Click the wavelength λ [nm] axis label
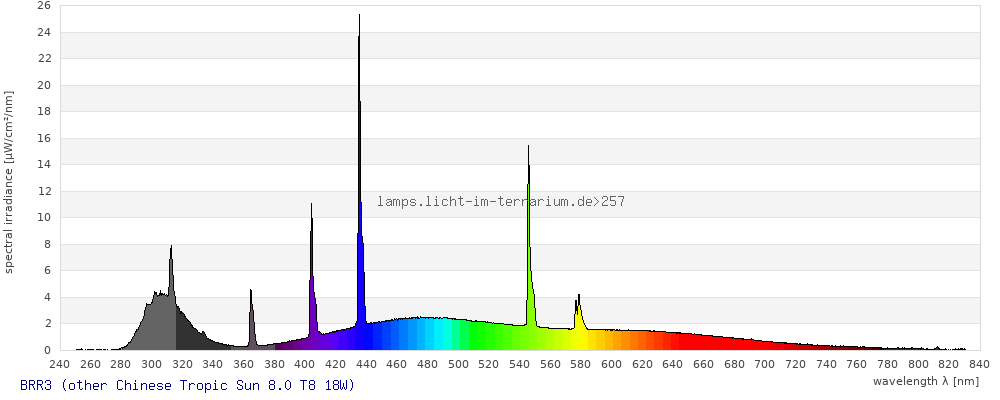Image resolution: width=1000 pixels, height=400 pixels. pos(925,381)
